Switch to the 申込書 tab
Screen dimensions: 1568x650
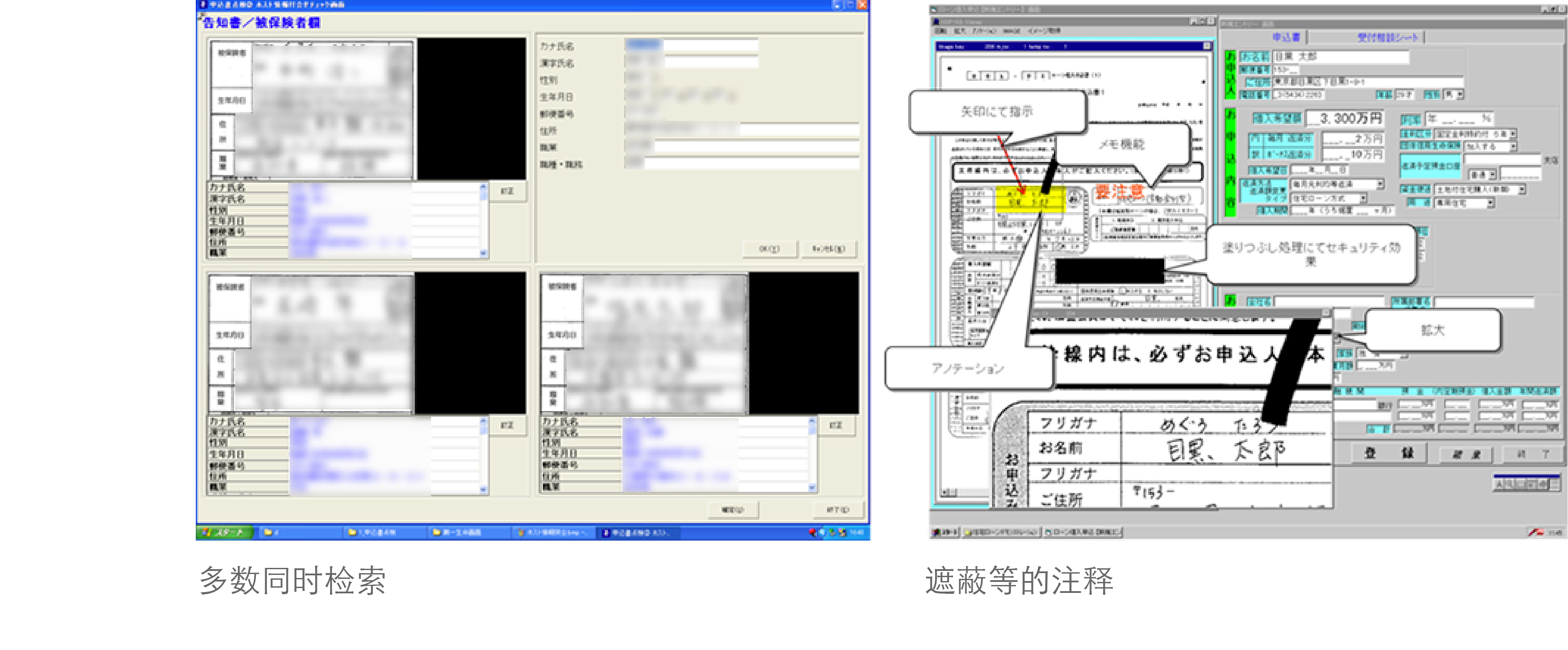(1286, 38)
